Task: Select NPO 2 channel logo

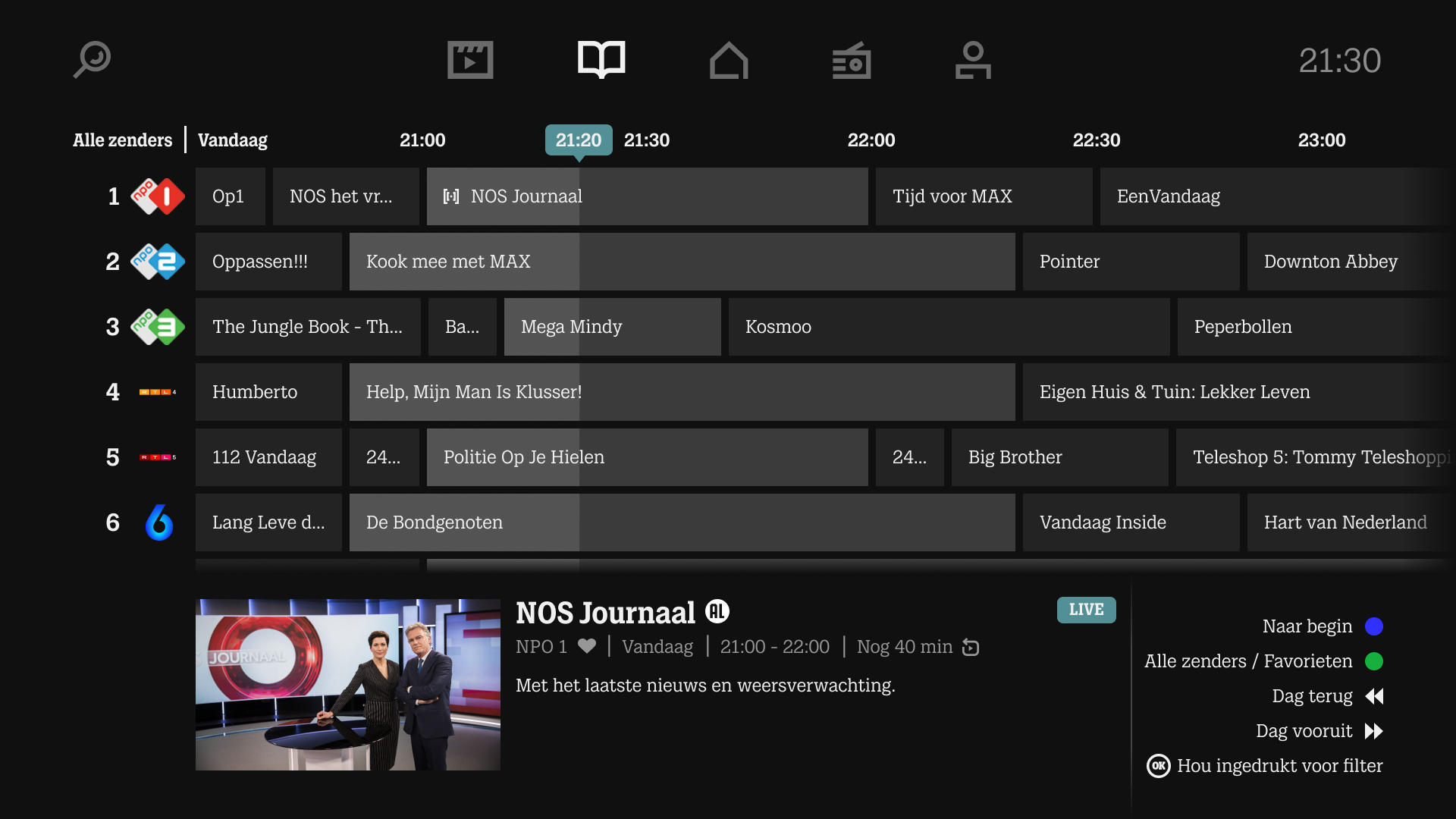Action: click(158, 262)
